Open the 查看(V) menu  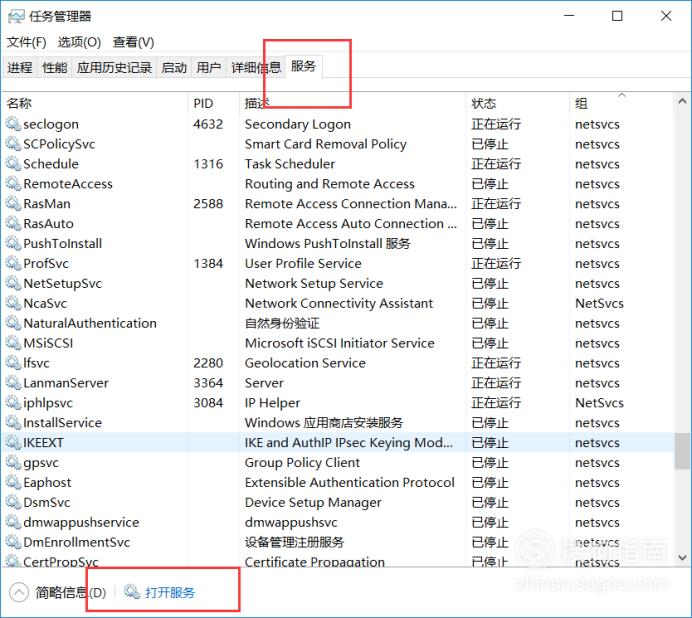[x=133, y=42]
